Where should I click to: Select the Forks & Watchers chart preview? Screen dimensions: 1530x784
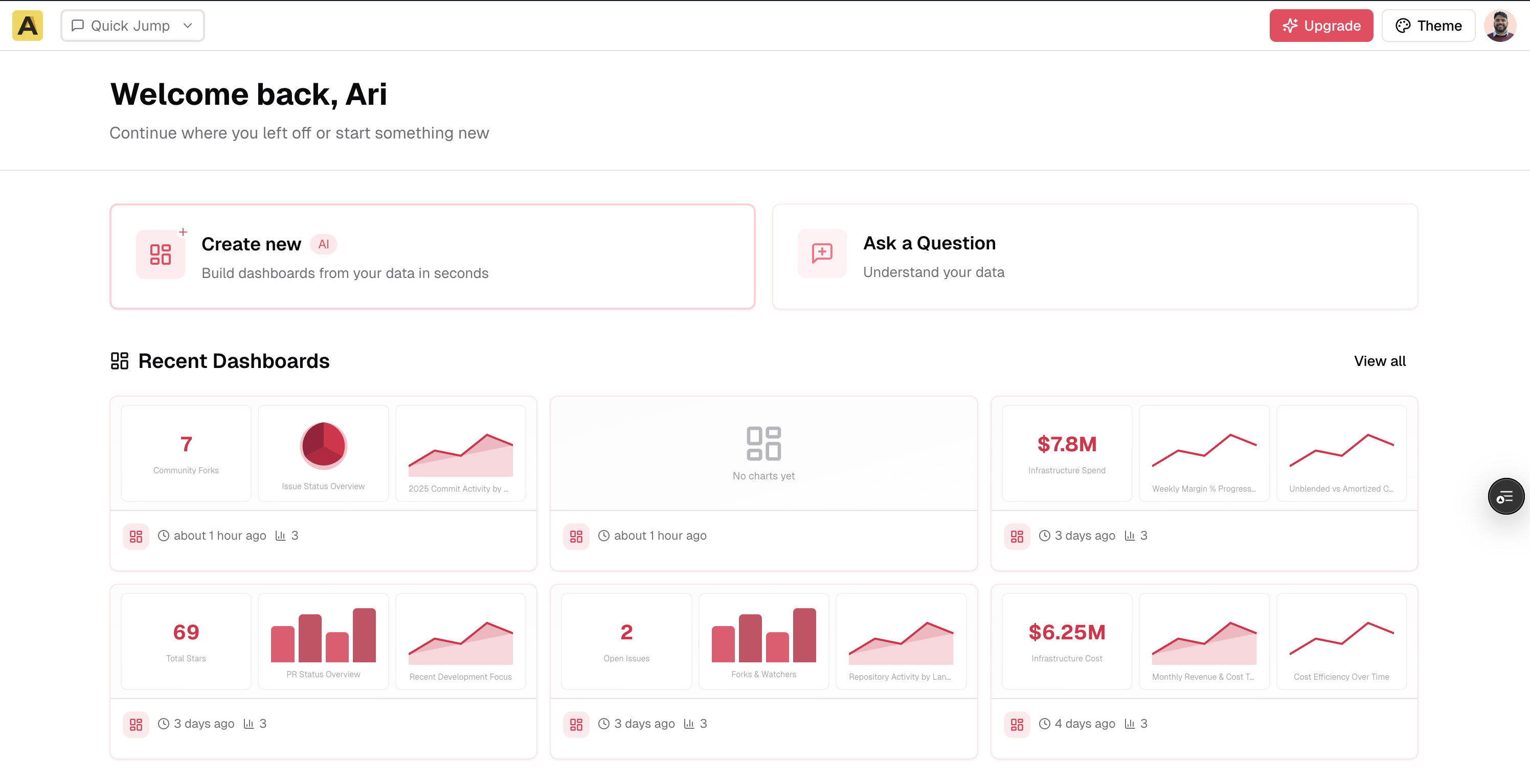pos(763,641)
